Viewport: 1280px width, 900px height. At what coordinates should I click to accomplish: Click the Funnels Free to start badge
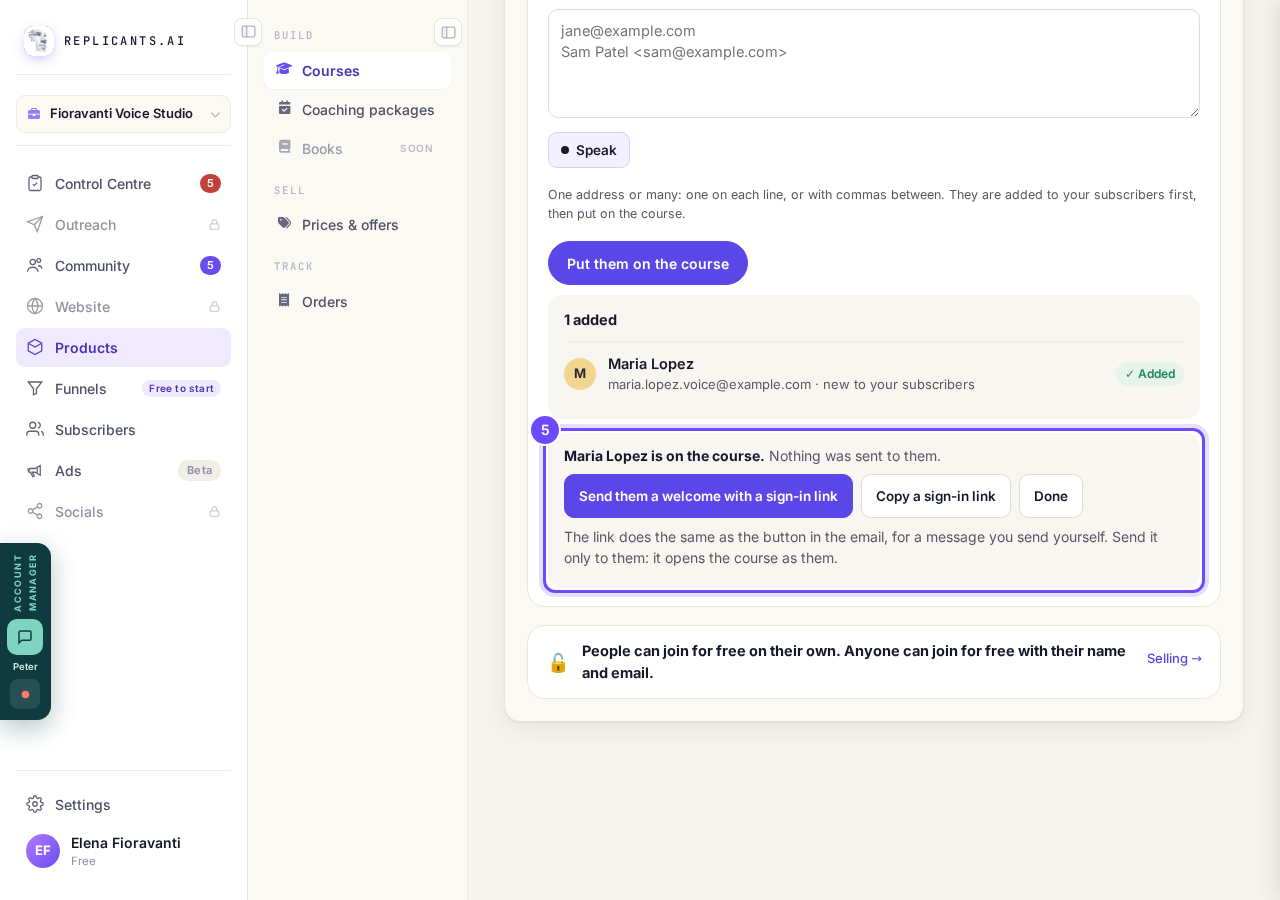(x=181, y=388)
